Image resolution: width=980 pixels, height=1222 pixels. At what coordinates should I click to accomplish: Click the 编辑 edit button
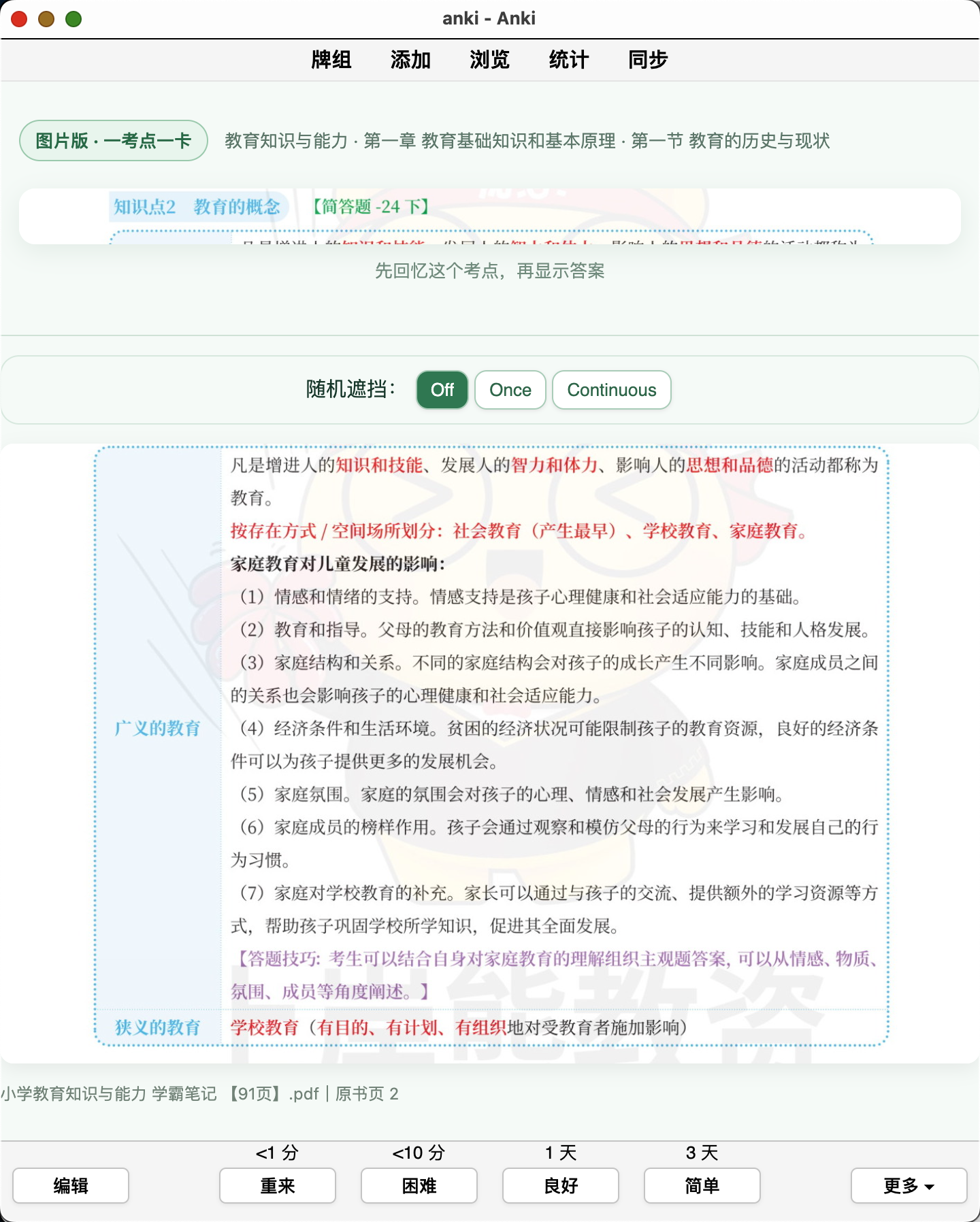coord(71,1186)
